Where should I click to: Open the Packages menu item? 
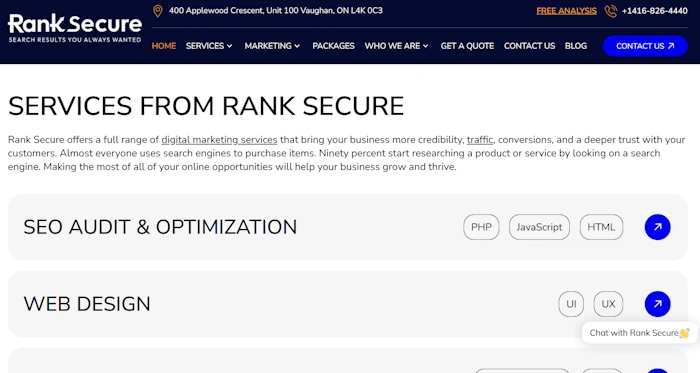[333, 46]
